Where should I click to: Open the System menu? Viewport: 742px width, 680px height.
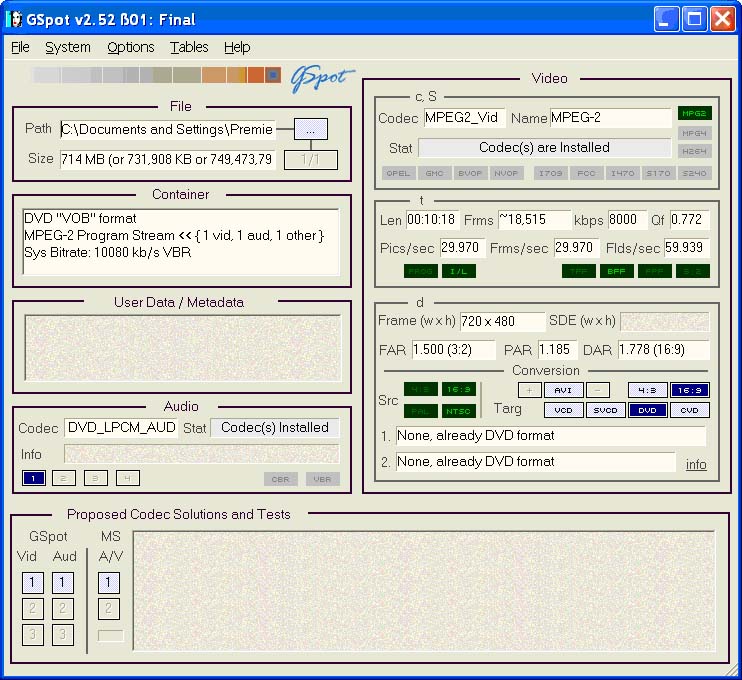point(68,47)
